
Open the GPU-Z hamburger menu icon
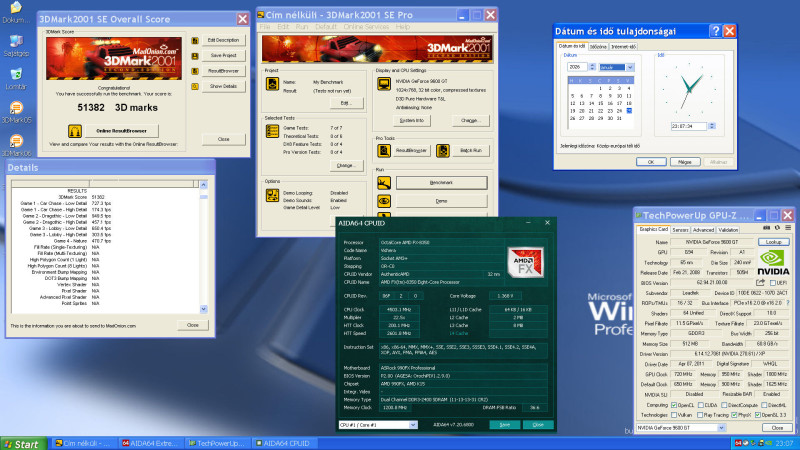788,228
